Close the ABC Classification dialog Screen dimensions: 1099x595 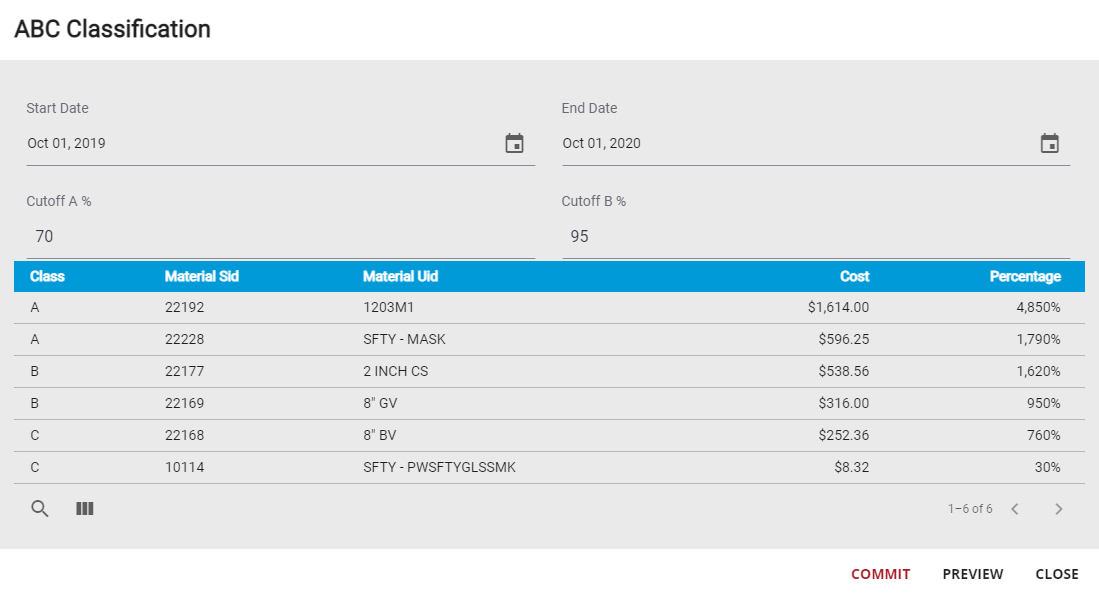[x=1056, y=574]
